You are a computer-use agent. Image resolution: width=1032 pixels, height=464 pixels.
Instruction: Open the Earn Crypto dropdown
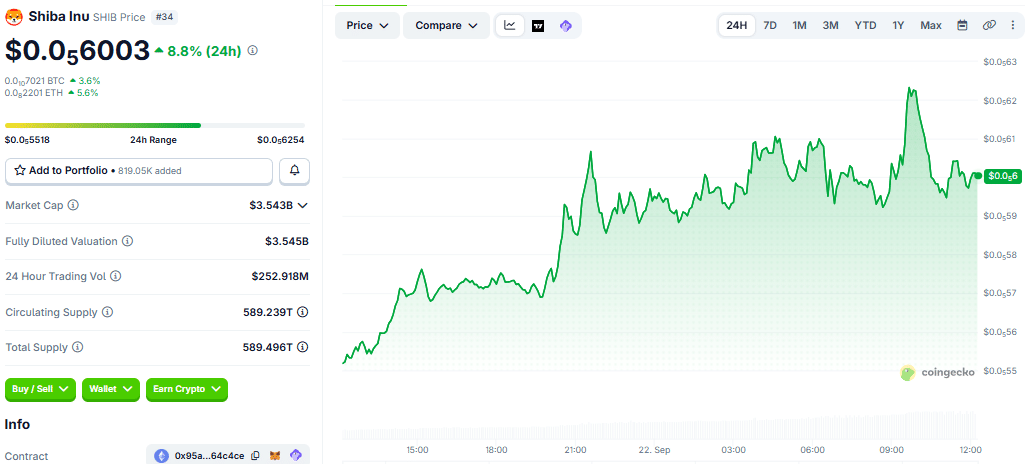pyautogui.click(x=186, y=389)
